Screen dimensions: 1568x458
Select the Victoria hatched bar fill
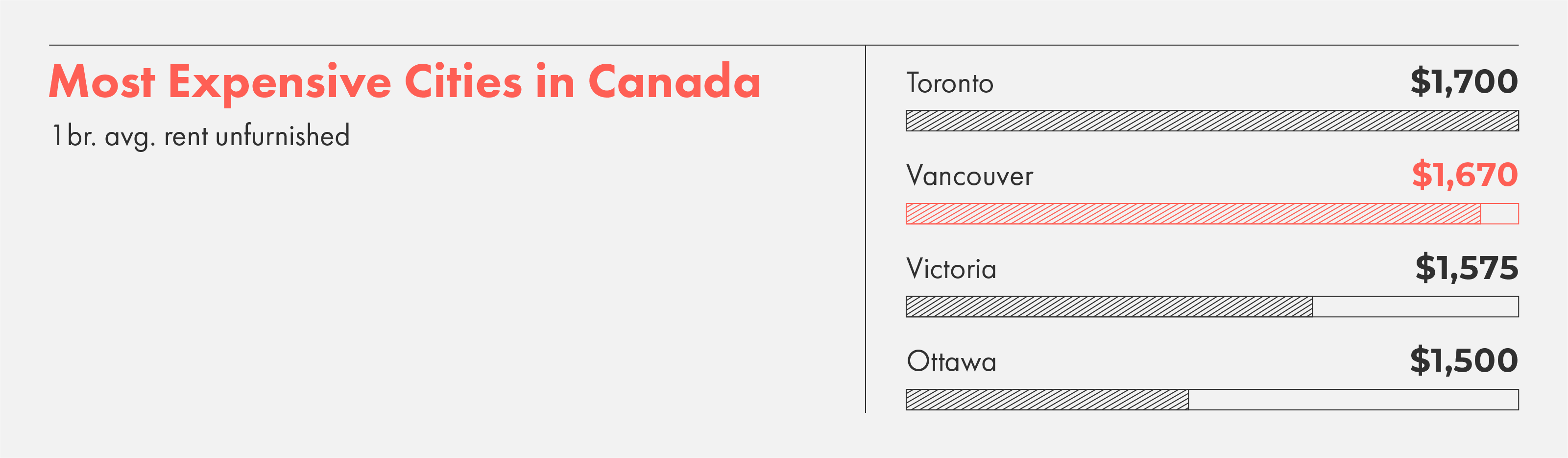(x=1109, y=306)
